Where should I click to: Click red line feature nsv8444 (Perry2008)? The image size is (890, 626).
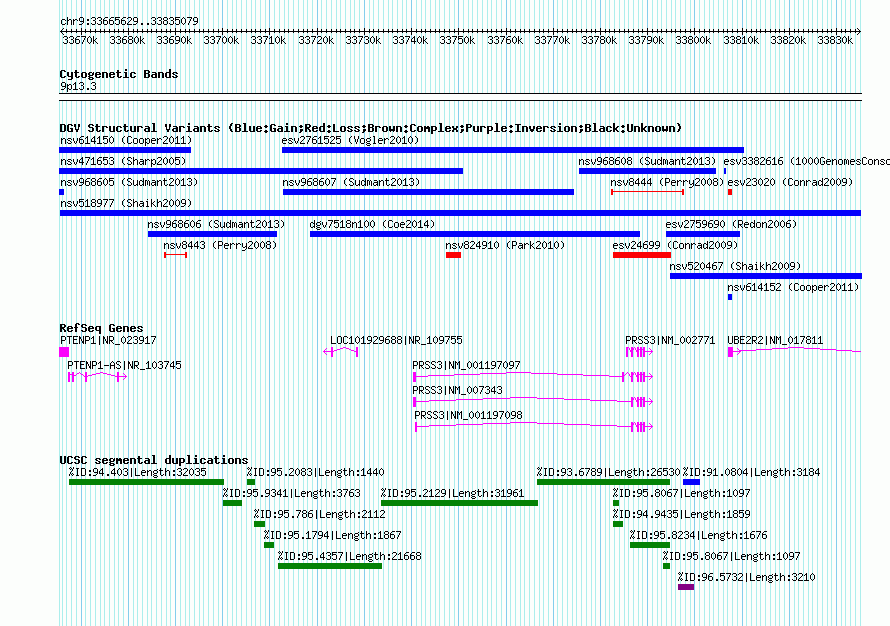click(647, 192)
